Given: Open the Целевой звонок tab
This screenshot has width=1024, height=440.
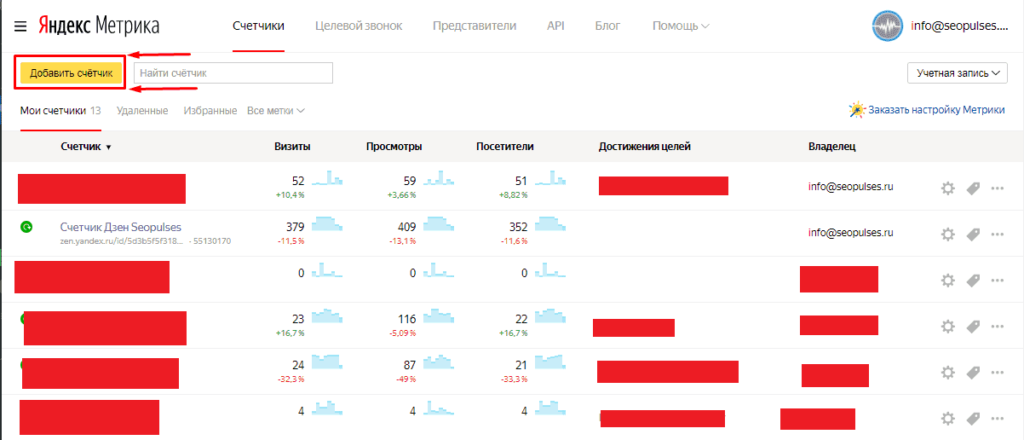Looking at the screenshot, I should point(359,26).
